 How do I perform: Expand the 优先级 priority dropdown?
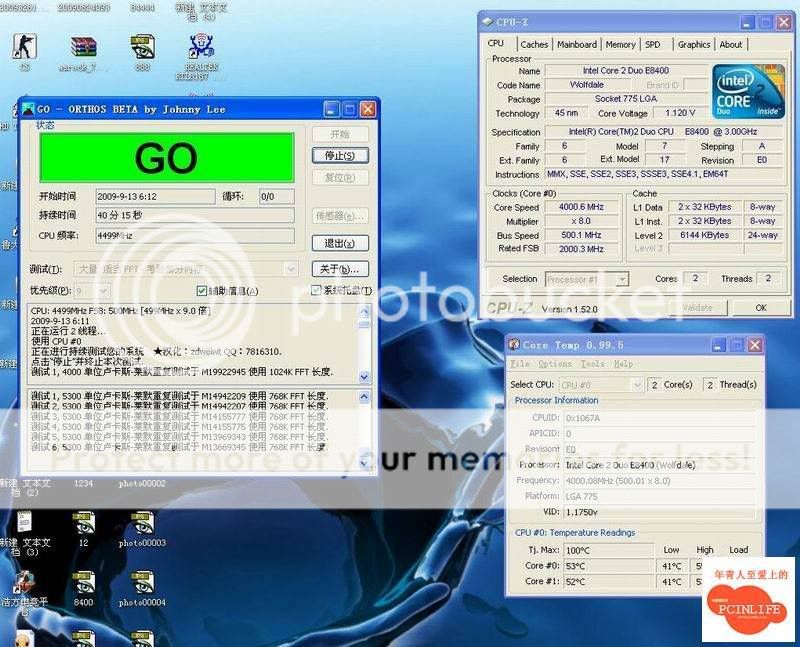[x=105, y=291]
